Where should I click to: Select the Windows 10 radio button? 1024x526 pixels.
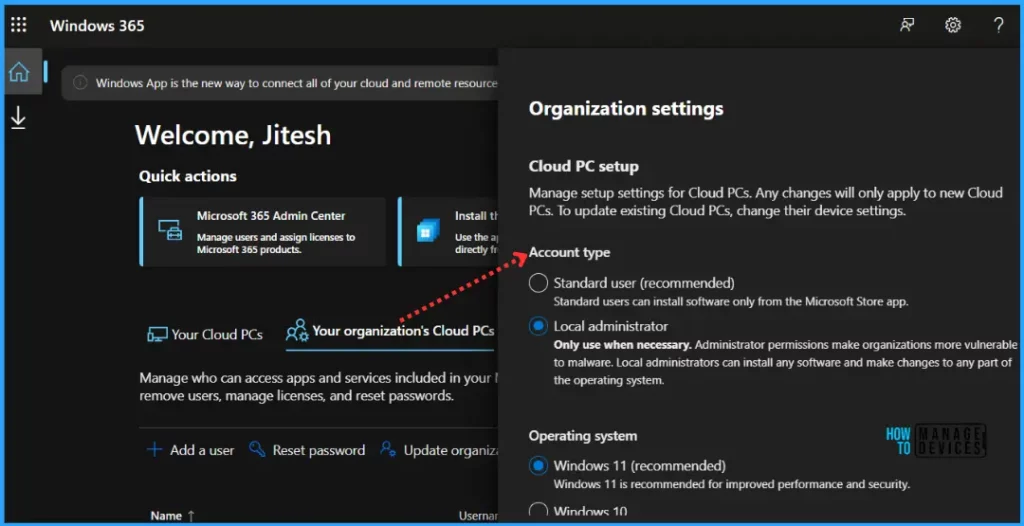(x=538, y=510)
